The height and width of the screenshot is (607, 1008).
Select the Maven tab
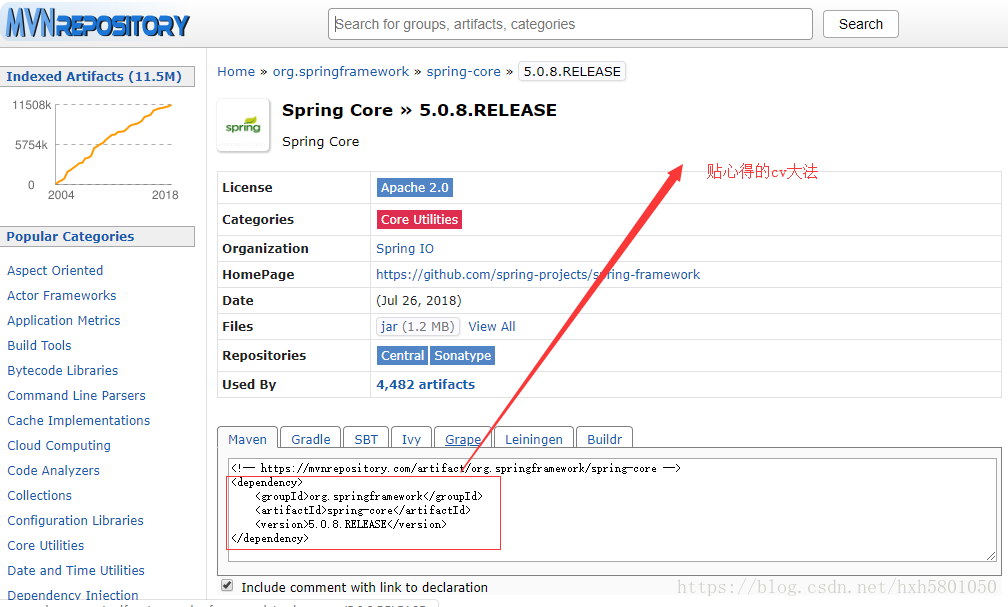248,438
